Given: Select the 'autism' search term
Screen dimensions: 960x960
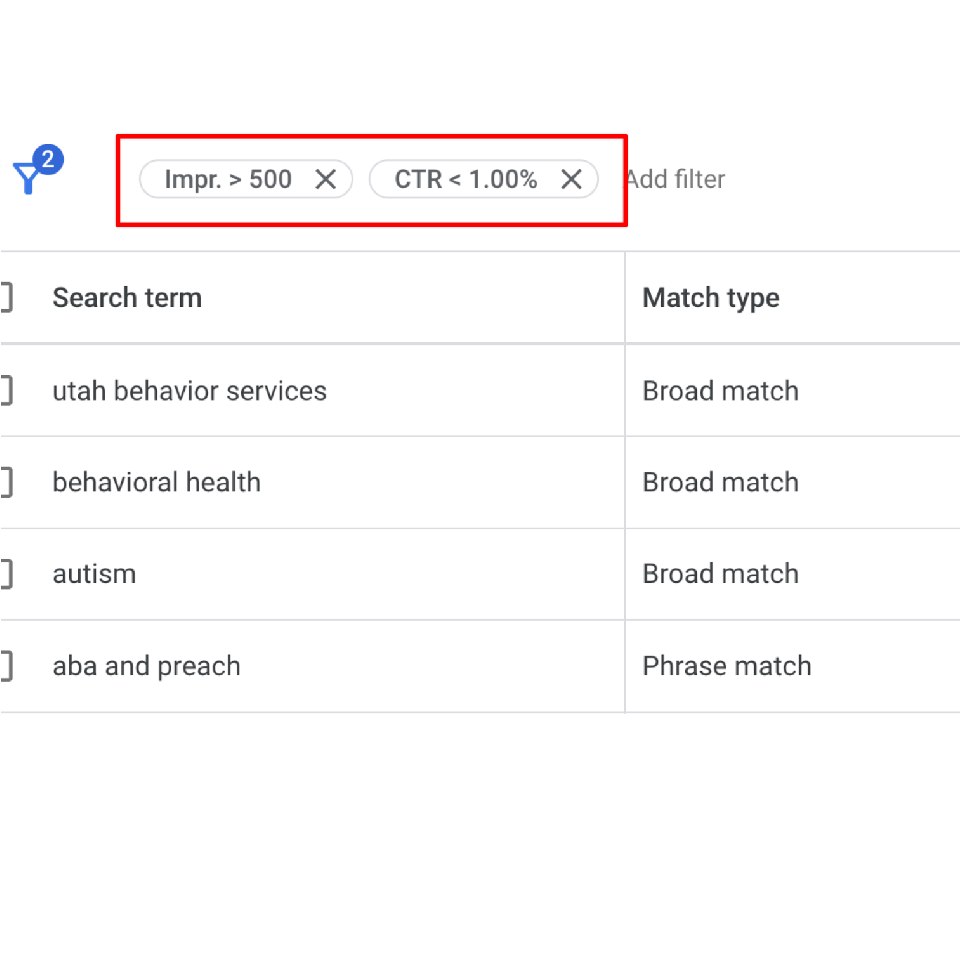Looking at the screenshot, I should pos(94,574).
